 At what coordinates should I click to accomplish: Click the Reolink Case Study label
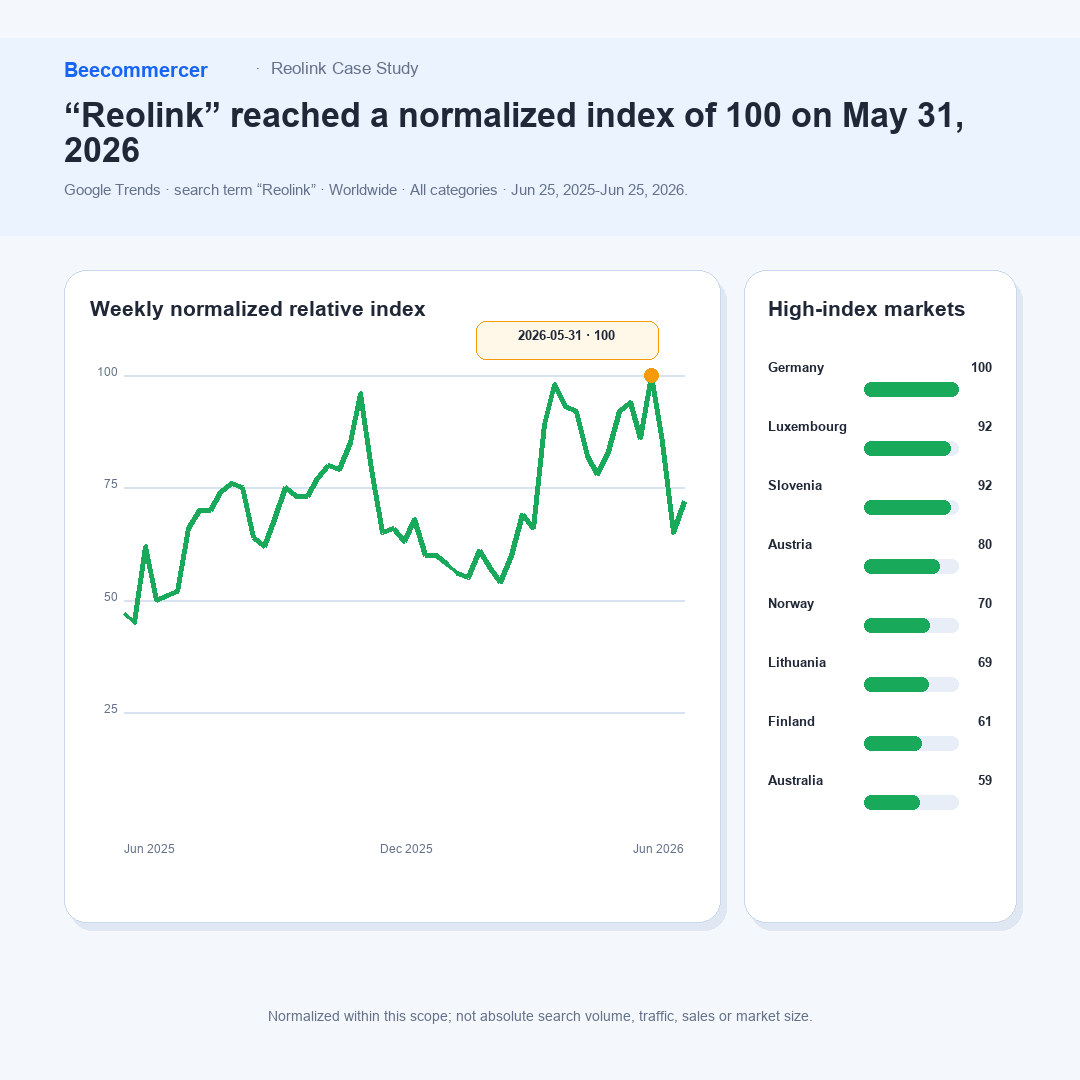(344, 69)
